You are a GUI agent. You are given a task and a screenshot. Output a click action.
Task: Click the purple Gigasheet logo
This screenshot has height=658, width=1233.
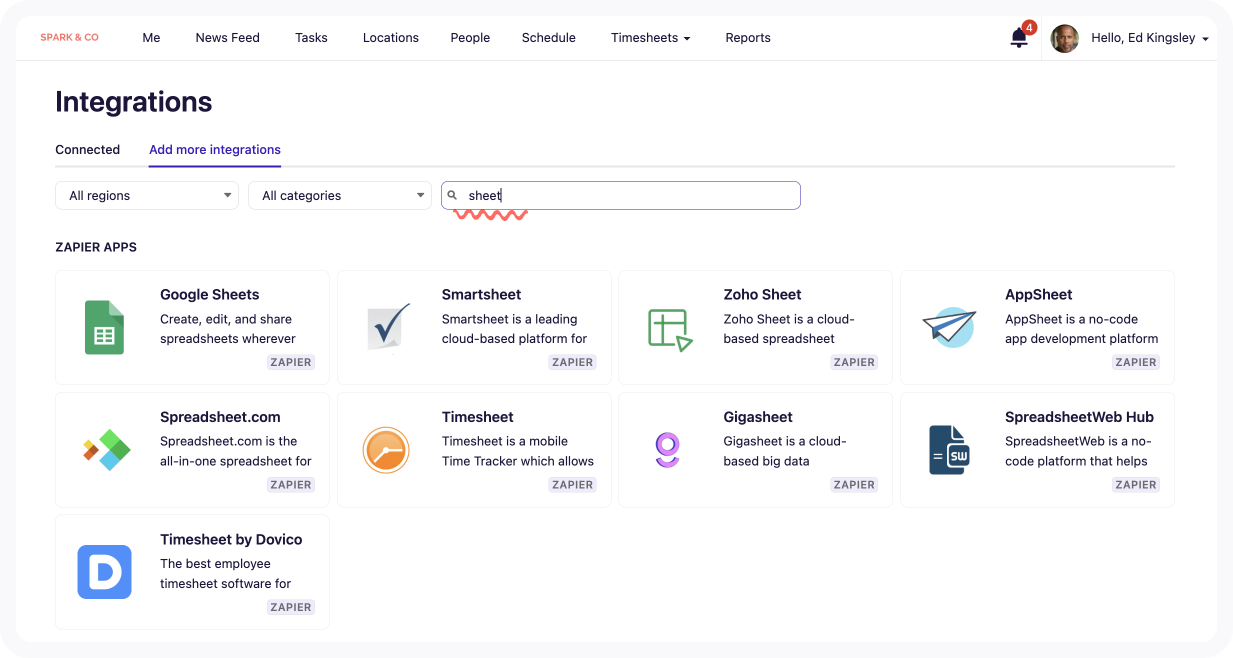[x=667, y=450]
